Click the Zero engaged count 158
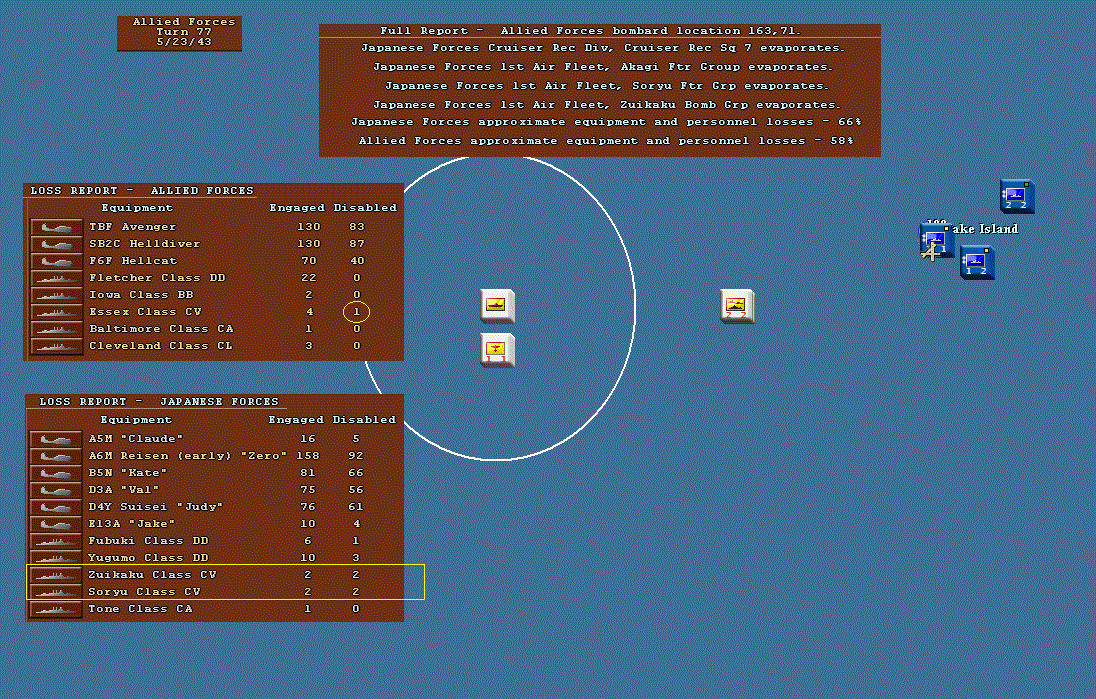The width and height of the screenshot is (1096, 699). (x=308, y=456)
